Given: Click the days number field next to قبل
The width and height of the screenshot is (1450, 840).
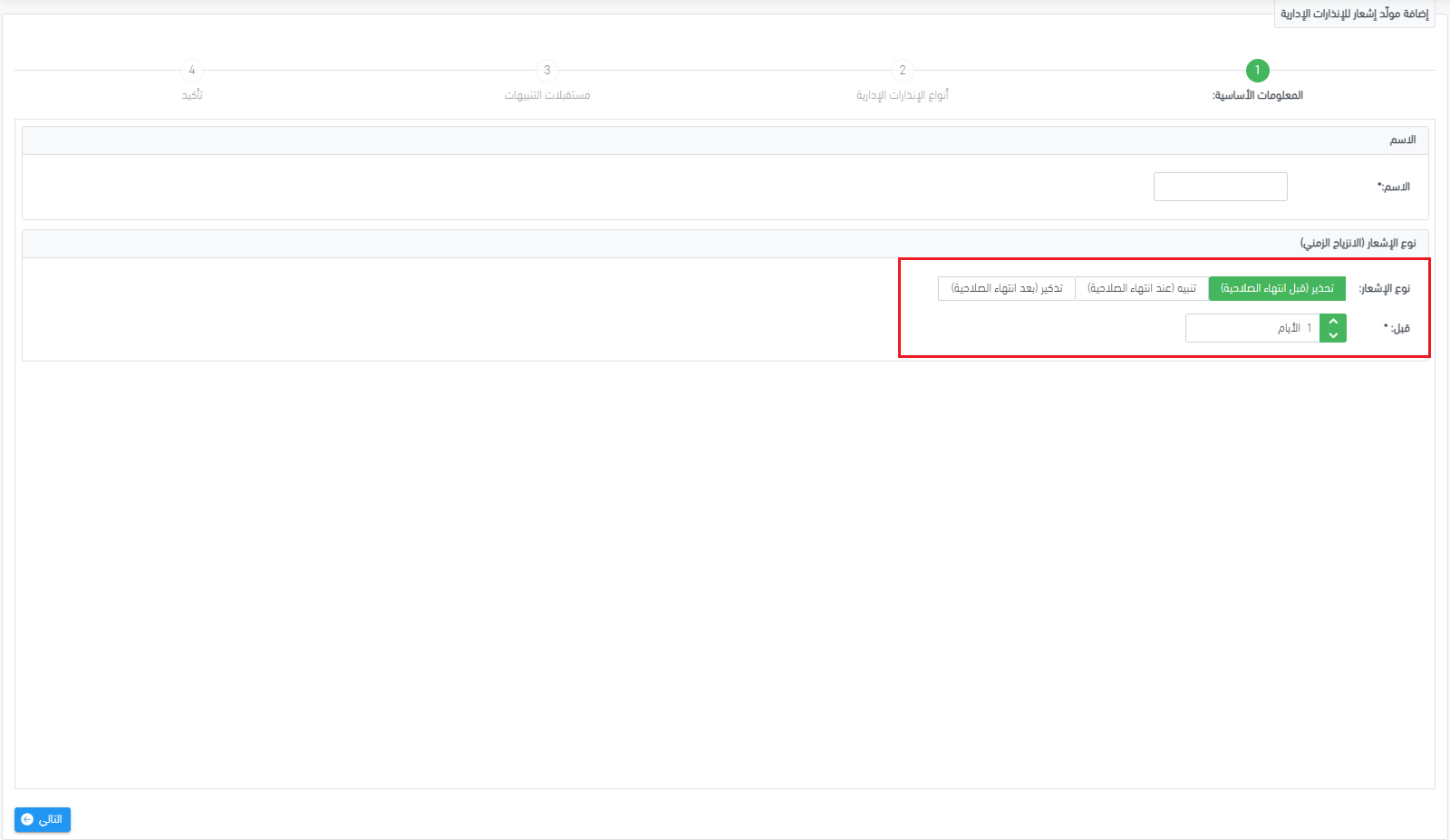Looking at the screenshot, I should pos(1252,328).
